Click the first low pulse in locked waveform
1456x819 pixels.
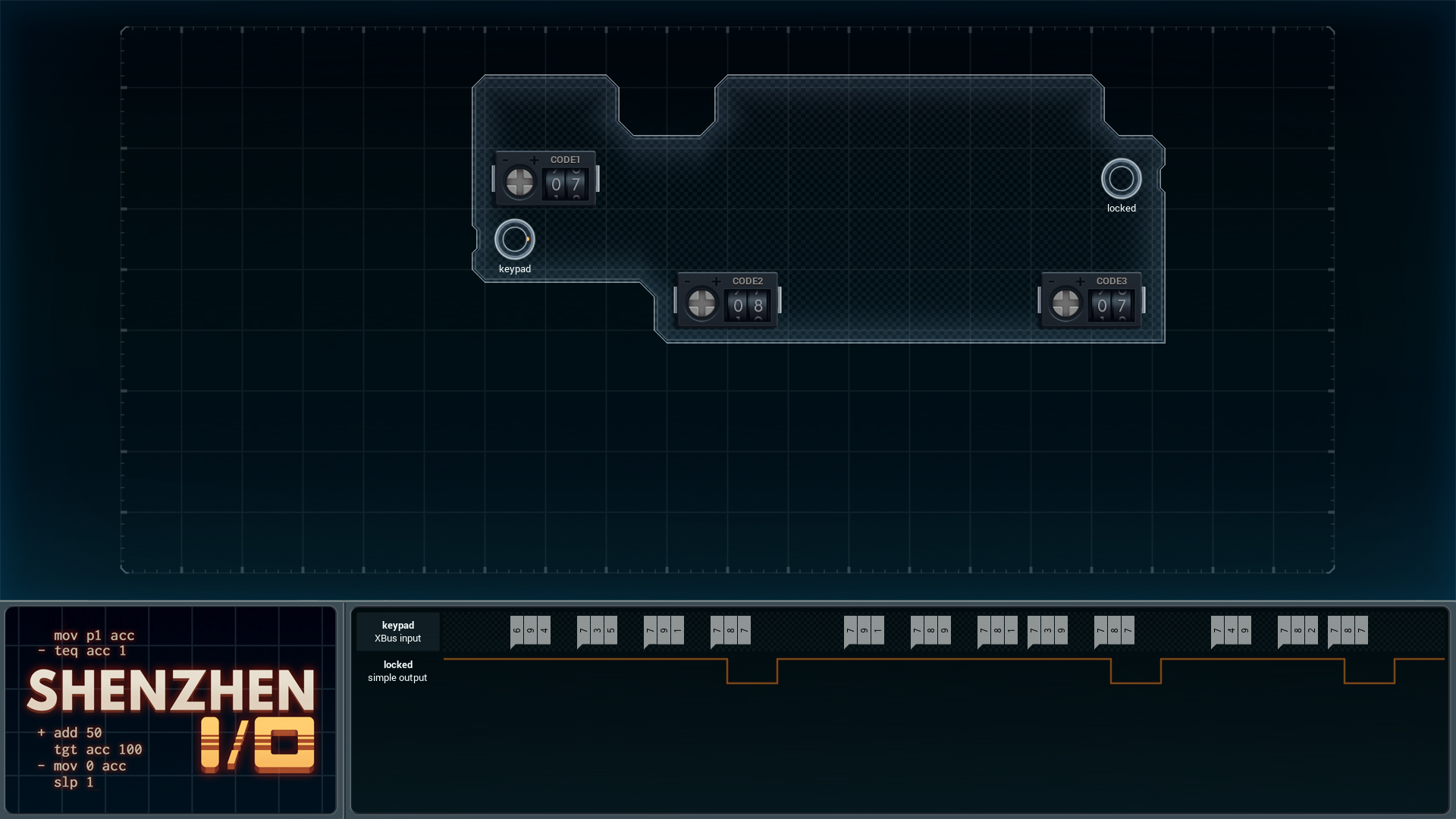click(752, 672)
